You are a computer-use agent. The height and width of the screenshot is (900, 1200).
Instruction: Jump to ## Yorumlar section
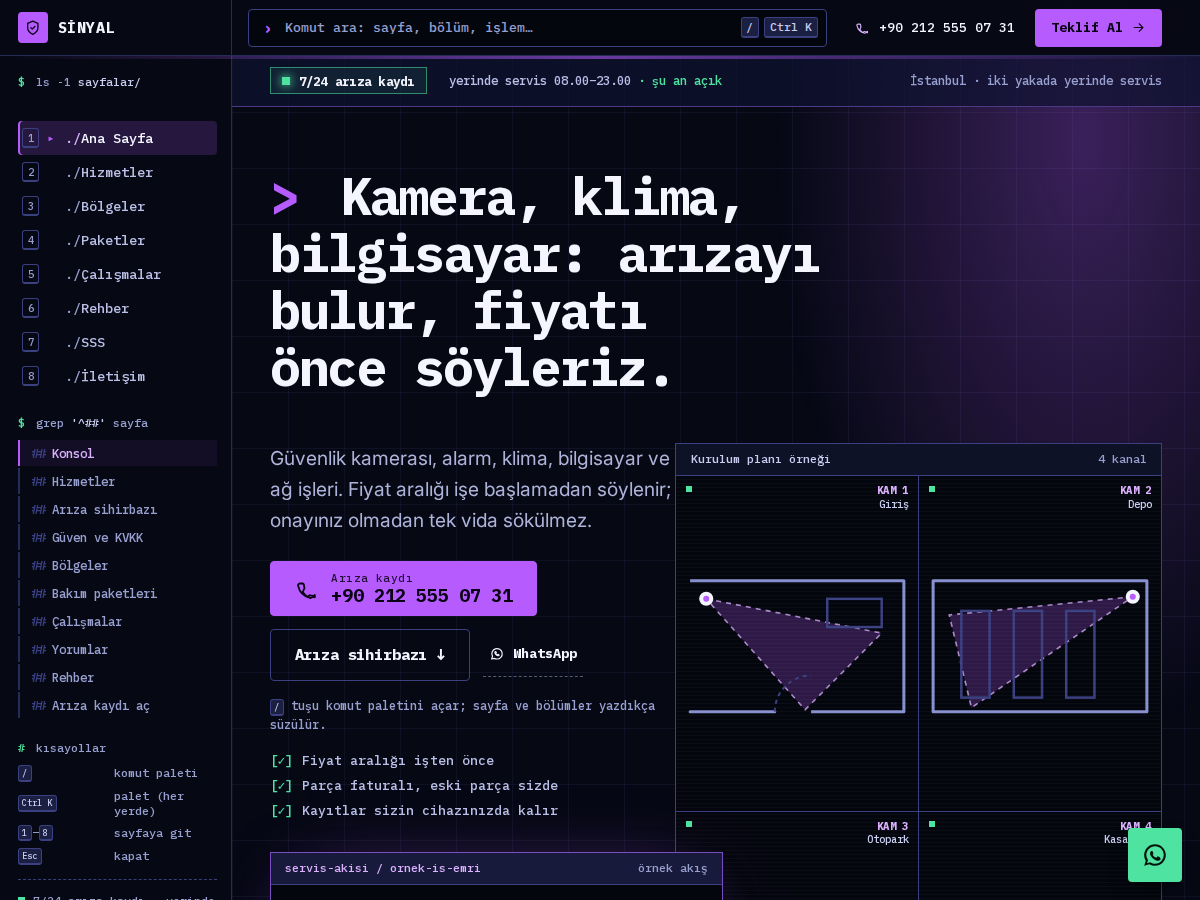click(117, 649)
